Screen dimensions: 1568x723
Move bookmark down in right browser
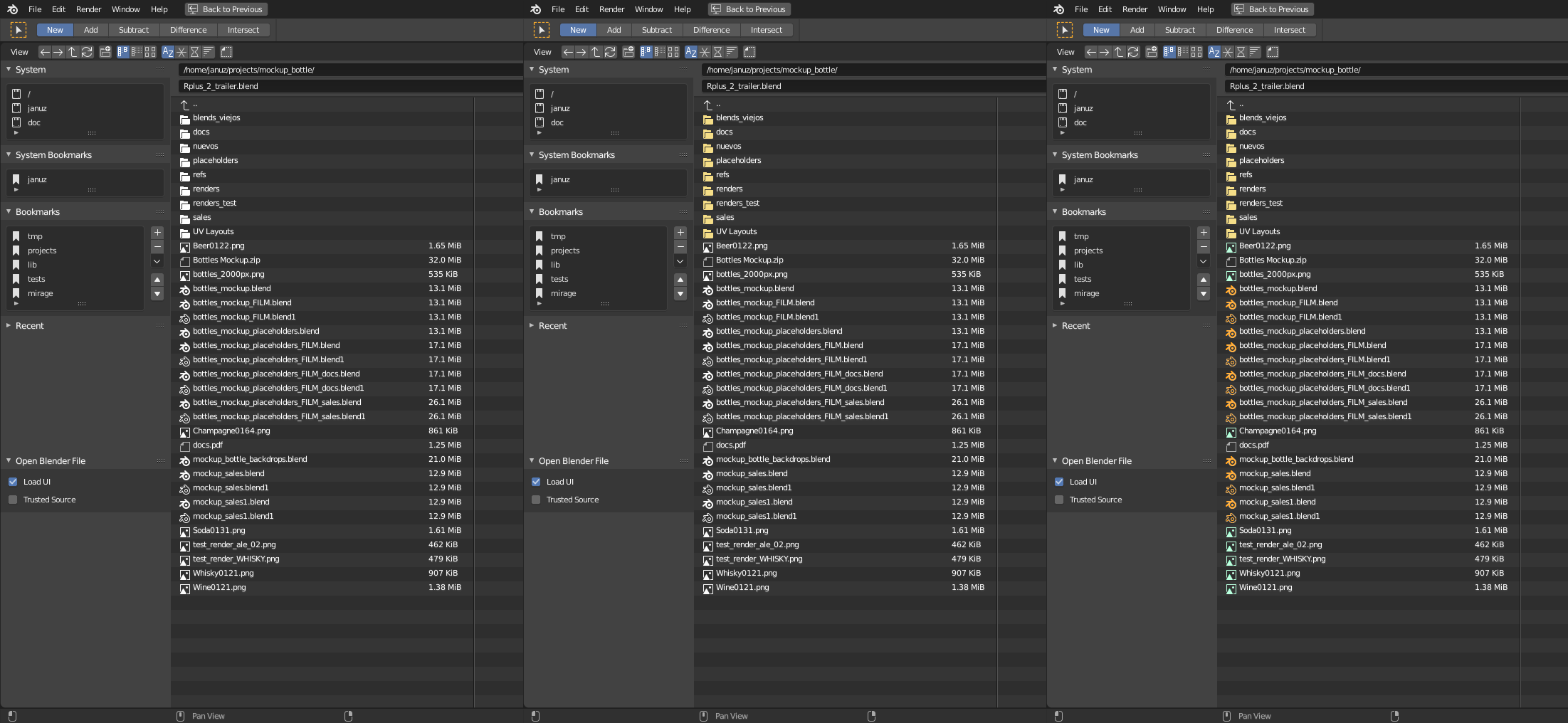tap(1204, 294)
